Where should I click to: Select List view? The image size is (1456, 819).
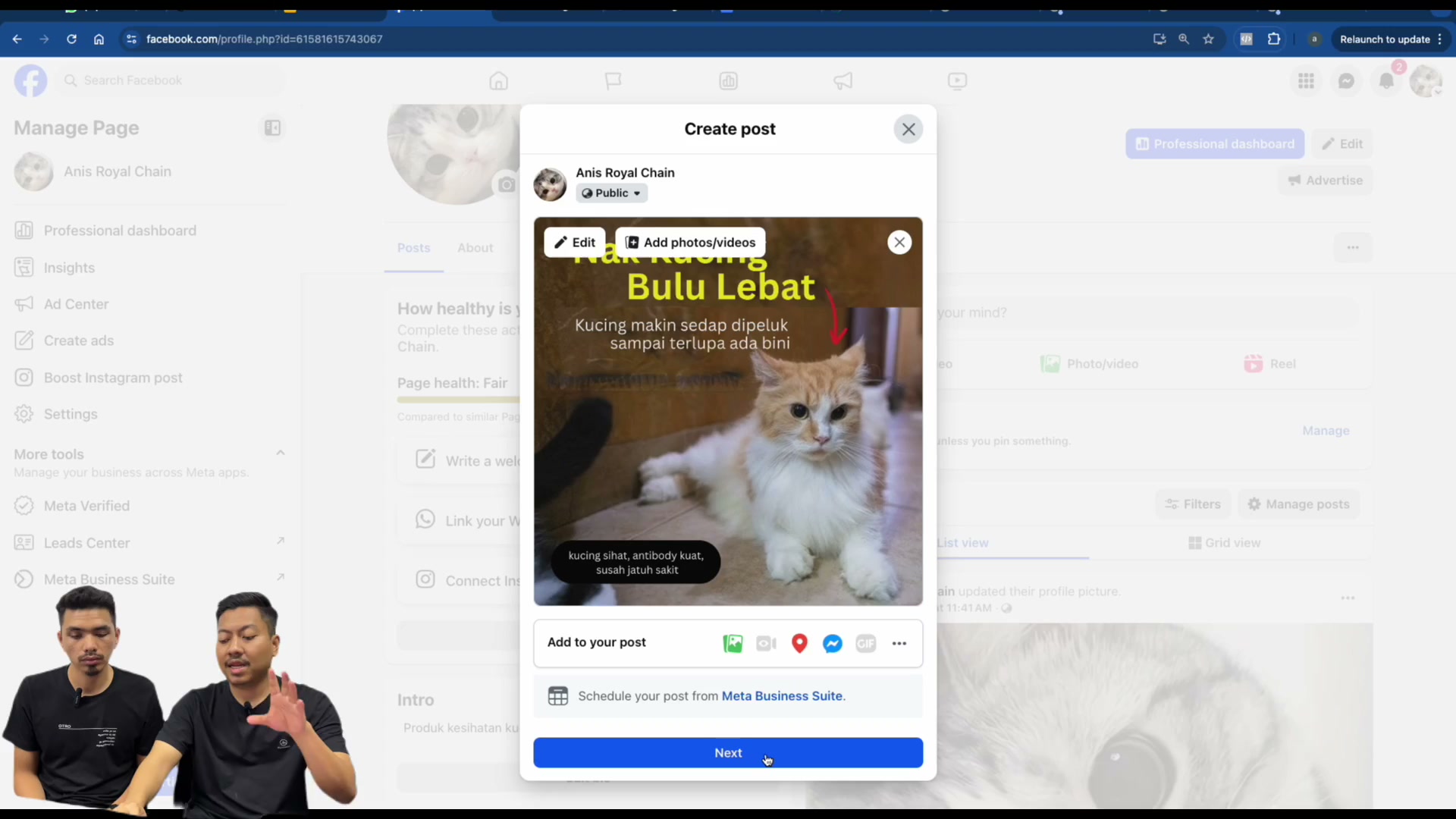(x=962, y=543)
